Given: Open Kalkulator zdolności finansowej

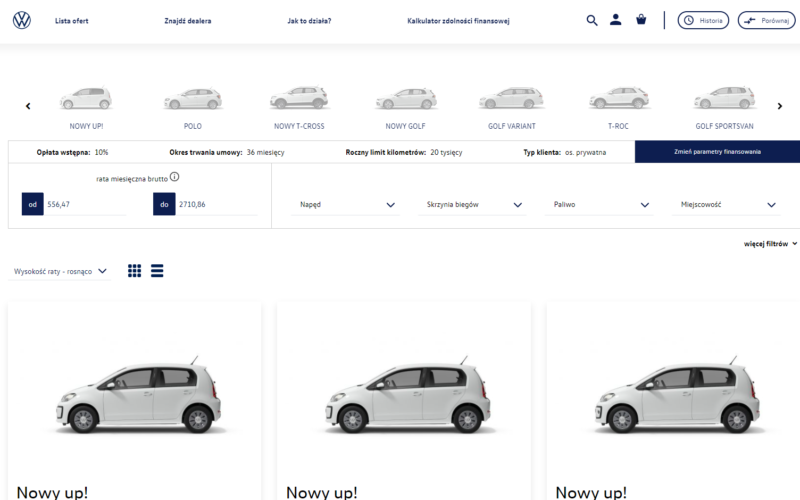Looking at the screenshot, I should [458, 21].
